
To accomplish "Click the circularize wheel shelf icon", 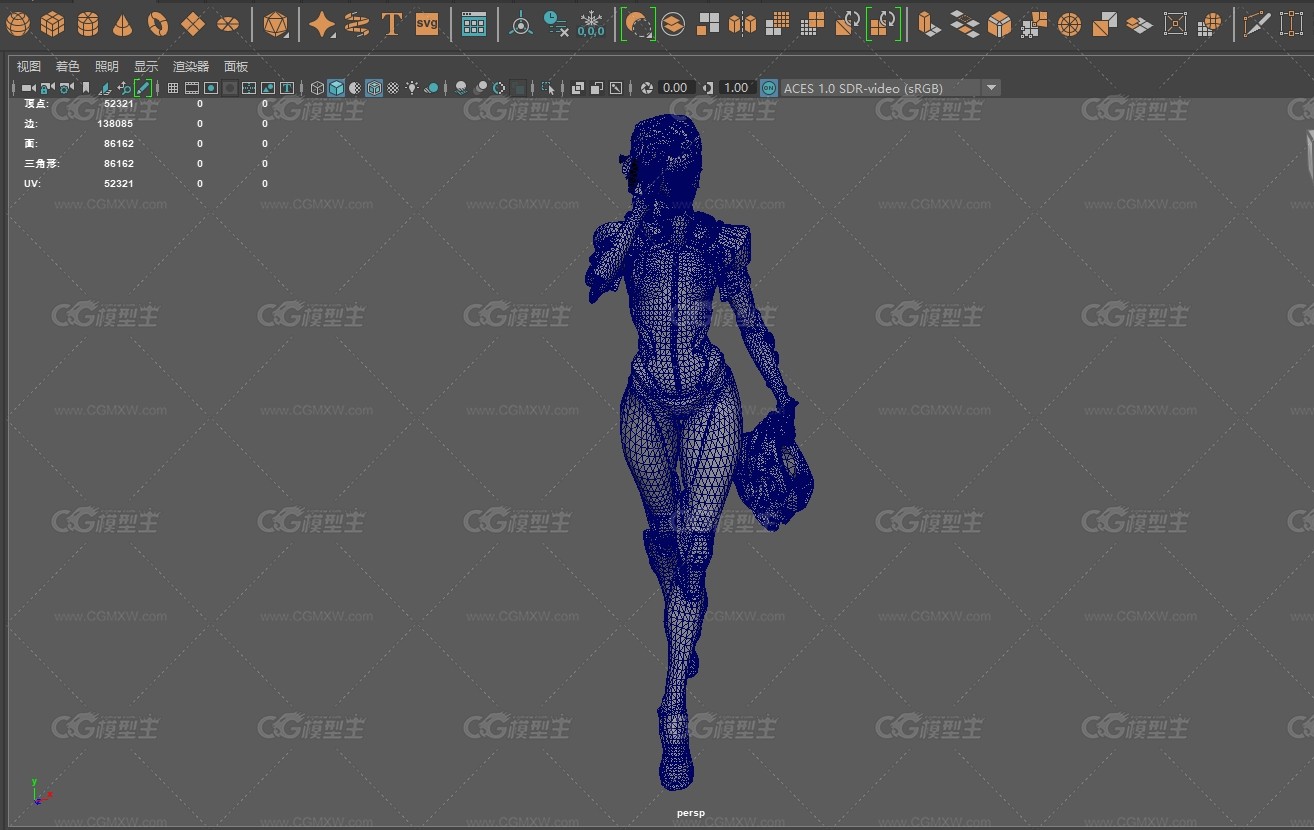I will pos(1070,23).
